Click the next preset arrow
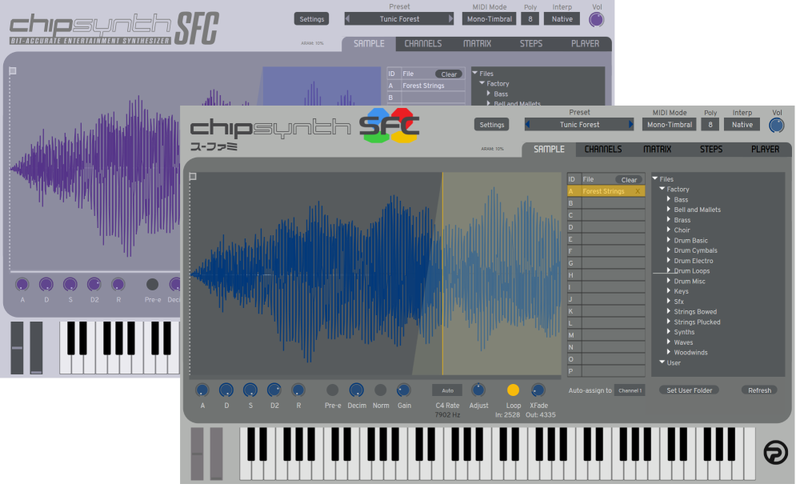 coord(631,125)
